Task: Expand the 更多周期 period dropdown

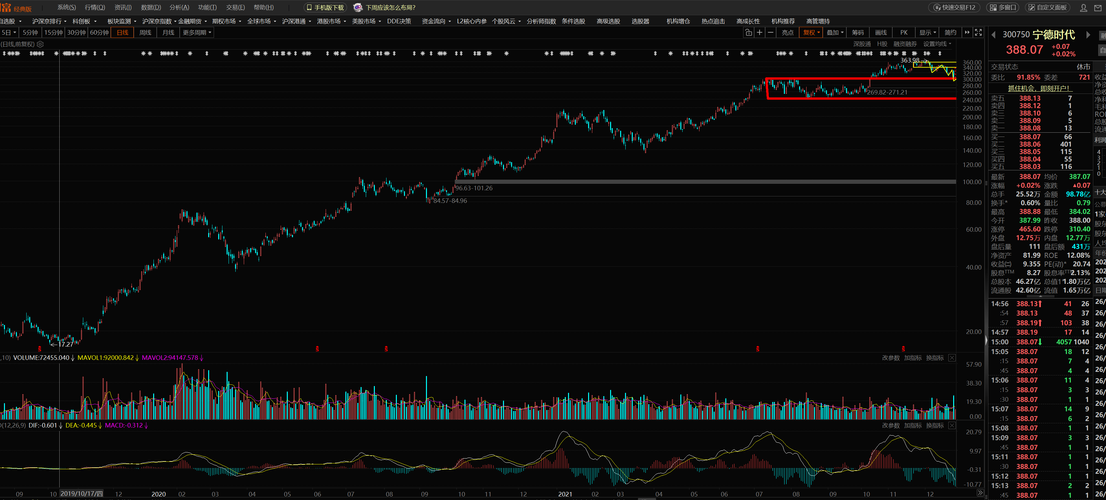Action: point(198,32)
